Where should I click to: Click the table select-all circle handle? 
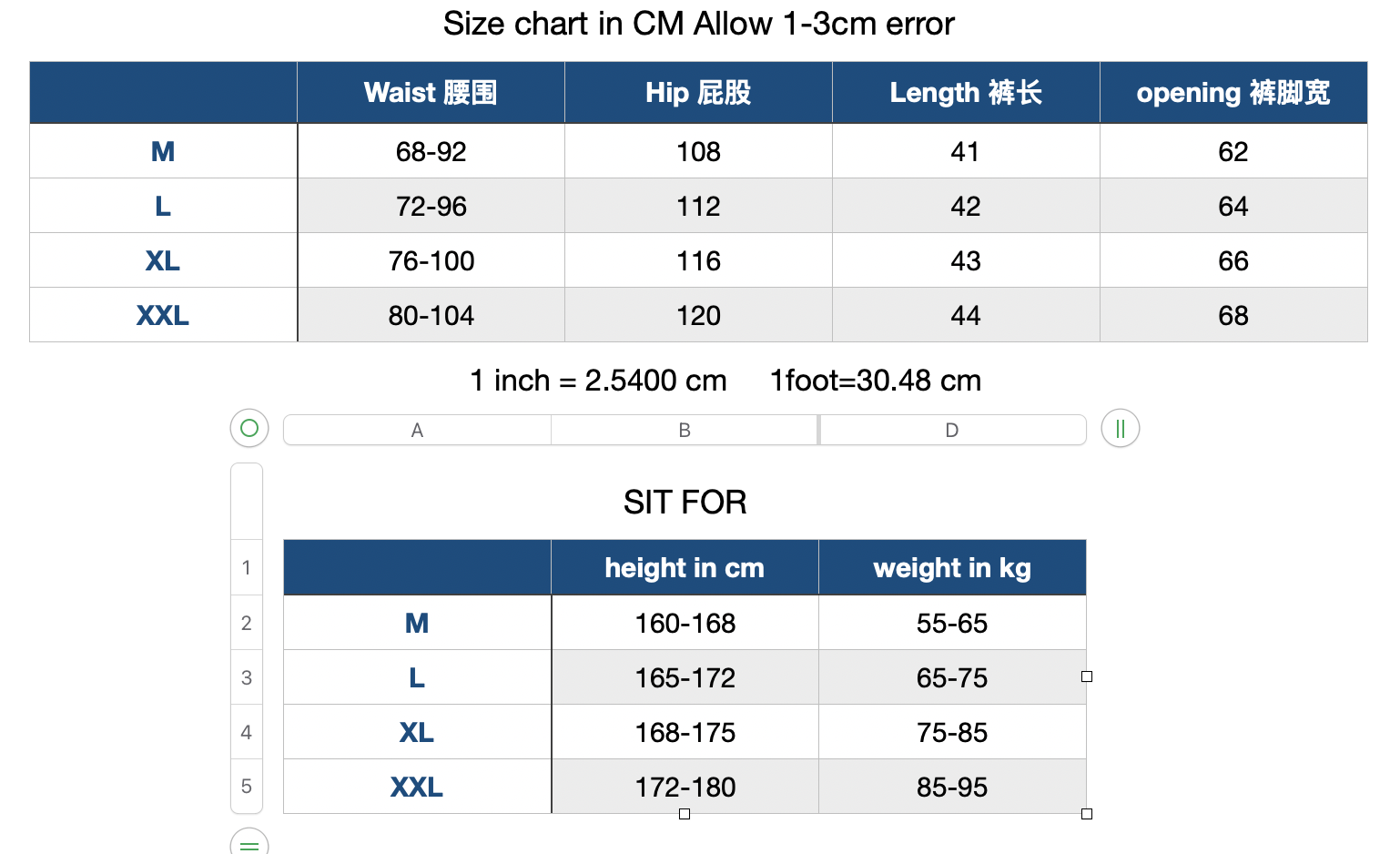[249, 428]
